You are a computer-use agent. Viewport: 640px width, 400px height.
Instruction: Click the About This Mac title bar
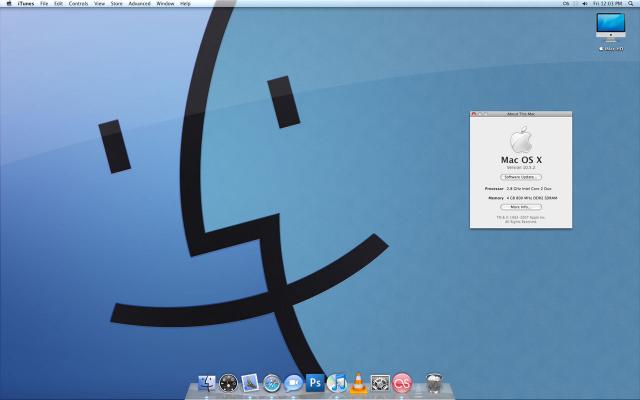point(521,114)
